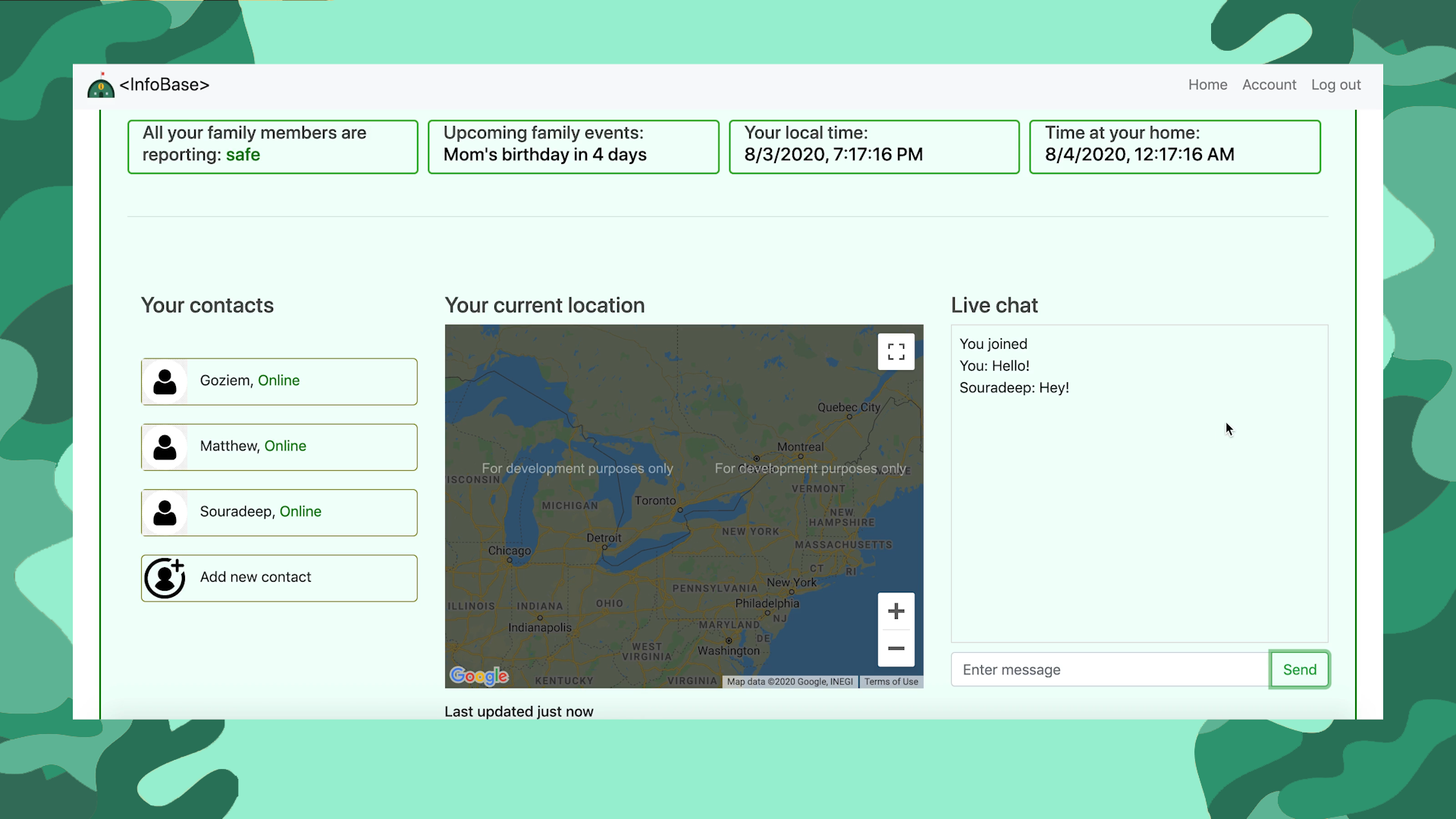
Task: Open the Home nav link
Action: click(x=1207, y=85)
